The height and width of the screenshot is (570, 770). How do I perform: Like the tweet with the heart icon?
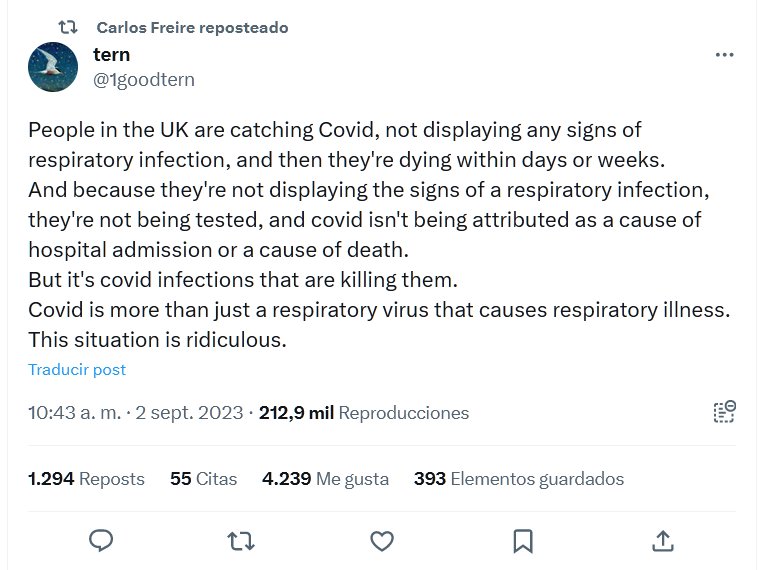point(382,541)
